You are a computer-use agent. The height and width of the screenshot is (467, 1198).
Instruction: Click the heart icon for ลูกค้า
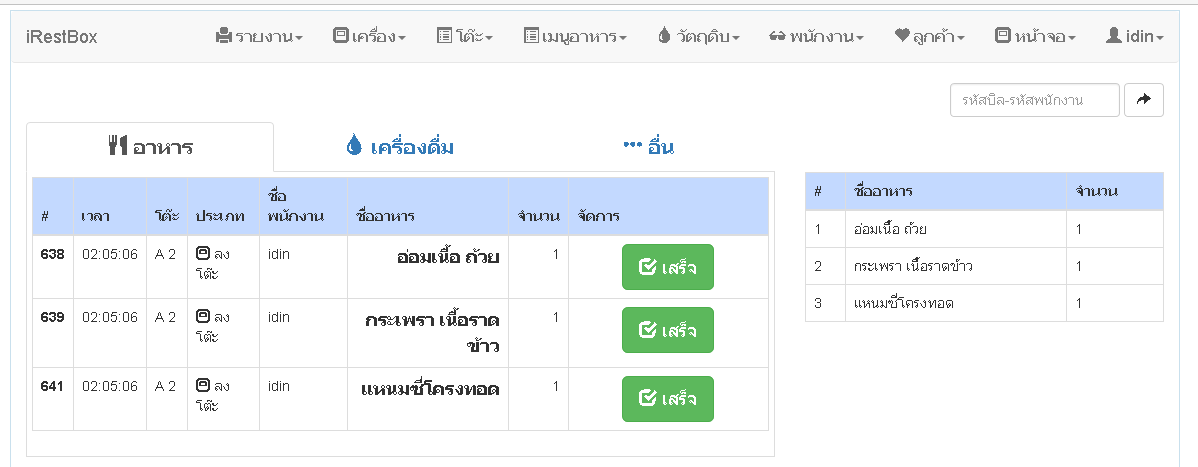coord(902,35)
